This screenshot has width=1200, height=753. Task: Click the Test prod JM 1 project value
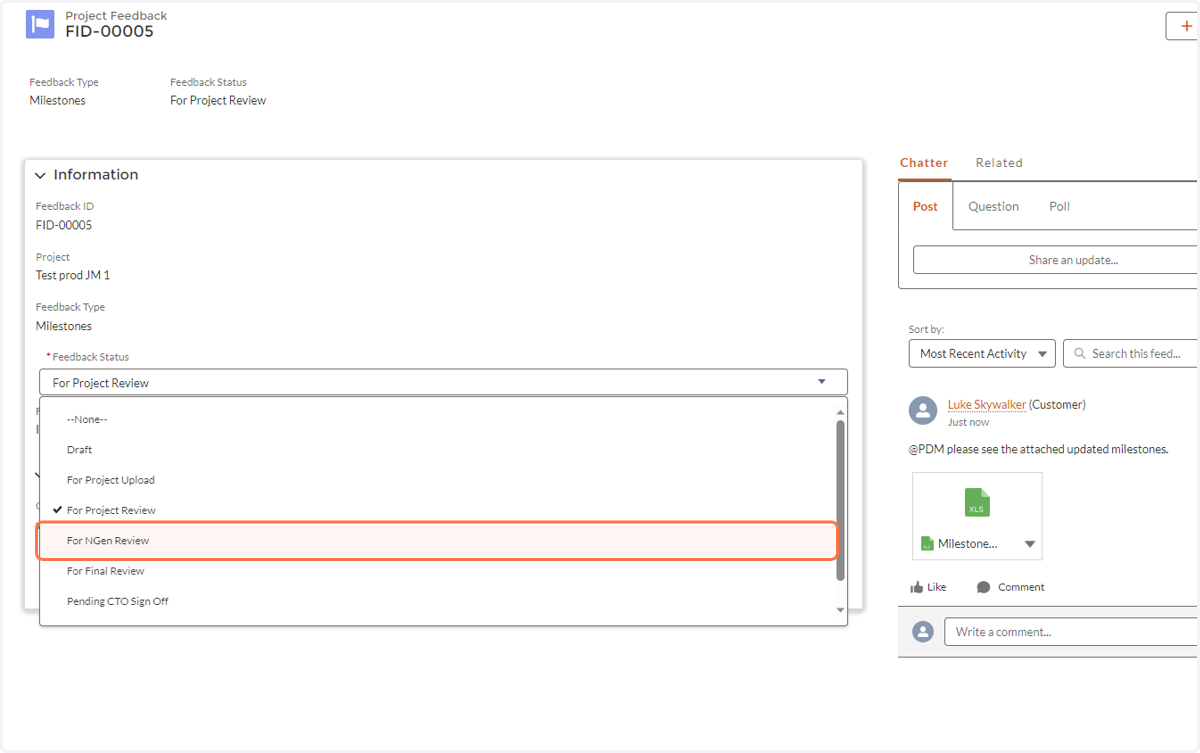pyautogui.click(x=73, y=275)
